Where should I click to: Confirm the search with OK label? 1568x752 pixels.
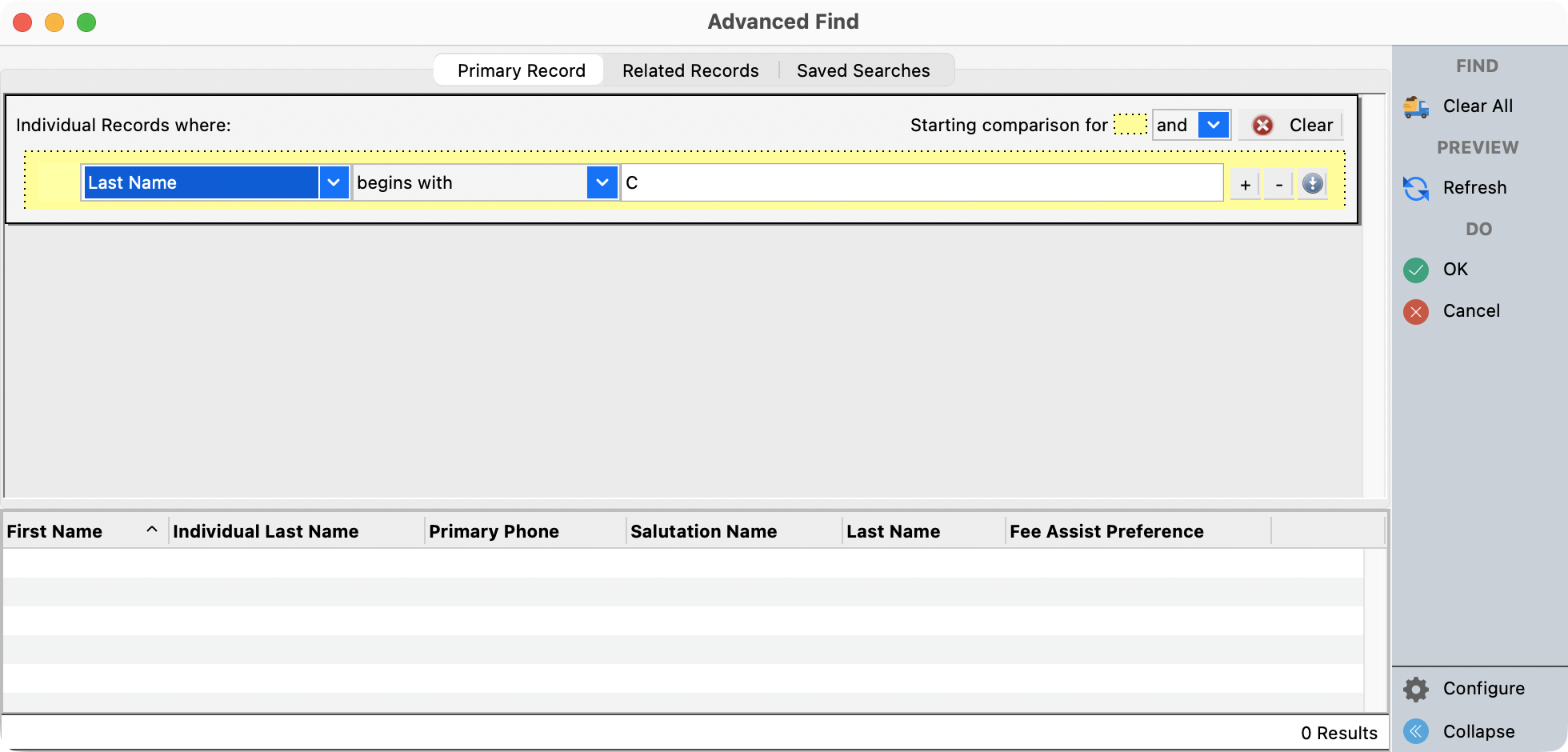(1455, 270)
